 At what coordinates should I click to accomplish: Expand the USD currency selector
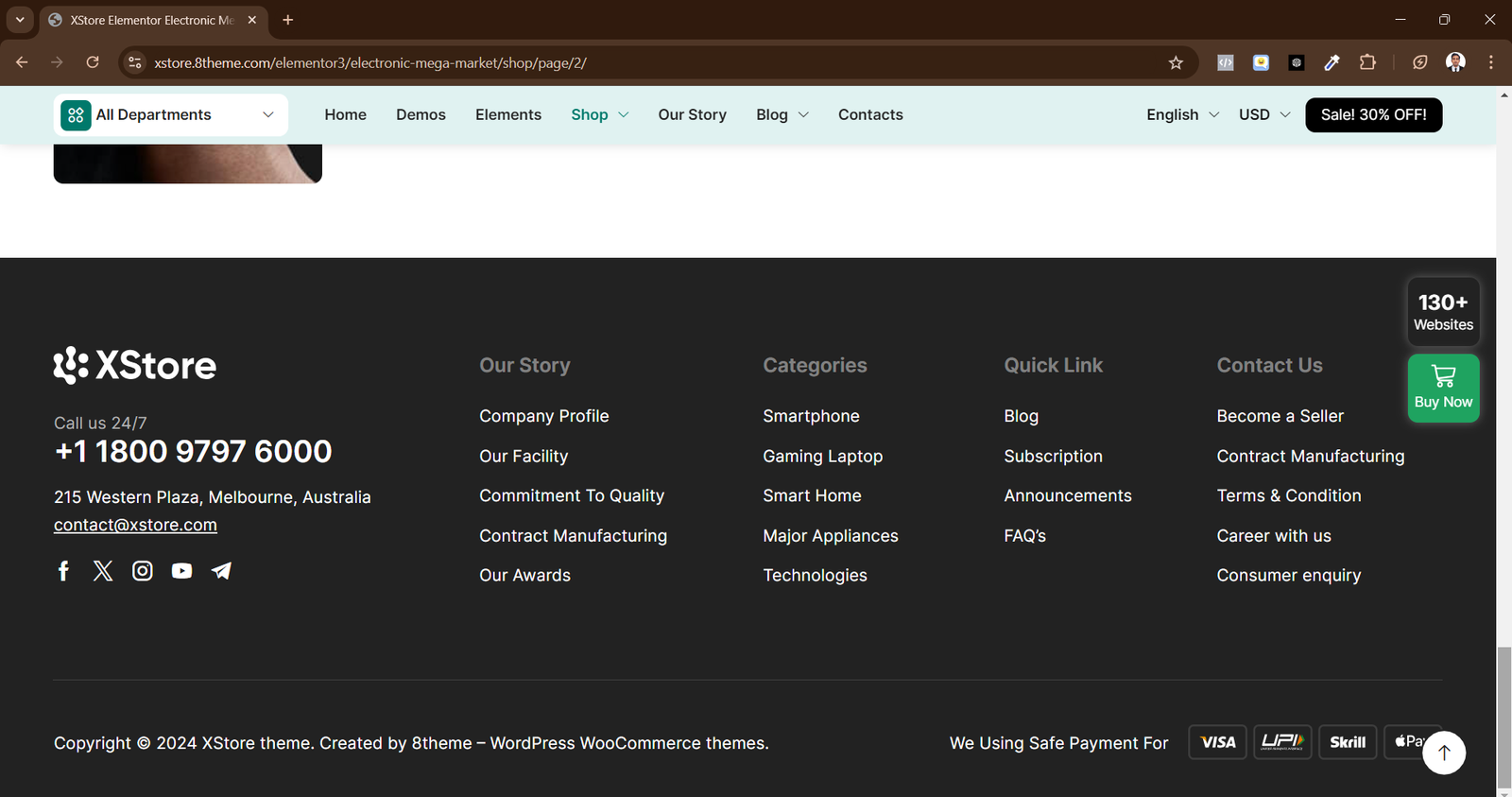tap(1263, 115)
